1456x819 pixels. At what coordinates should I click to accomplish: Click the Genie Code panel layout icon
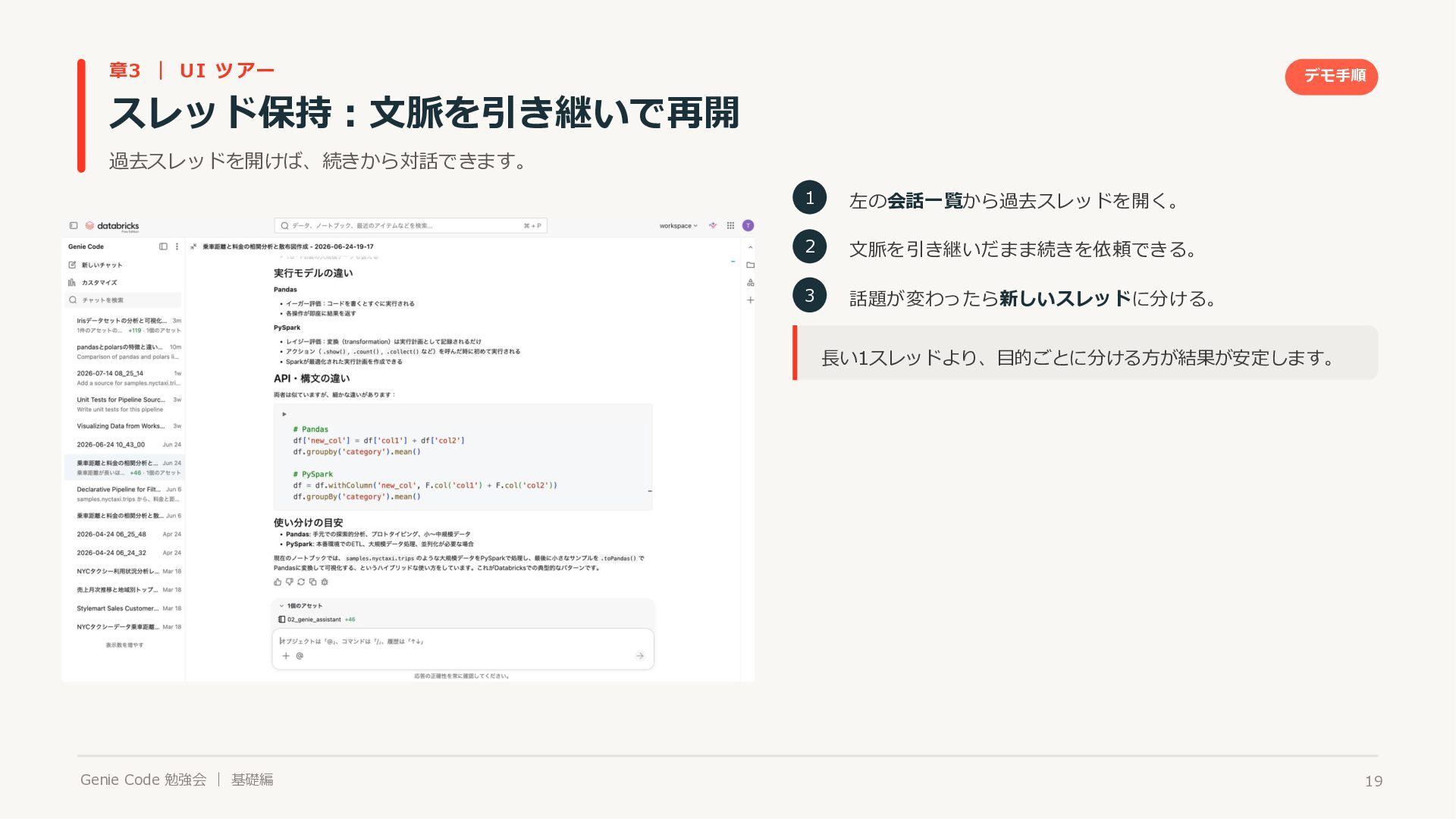click(163, 246)
